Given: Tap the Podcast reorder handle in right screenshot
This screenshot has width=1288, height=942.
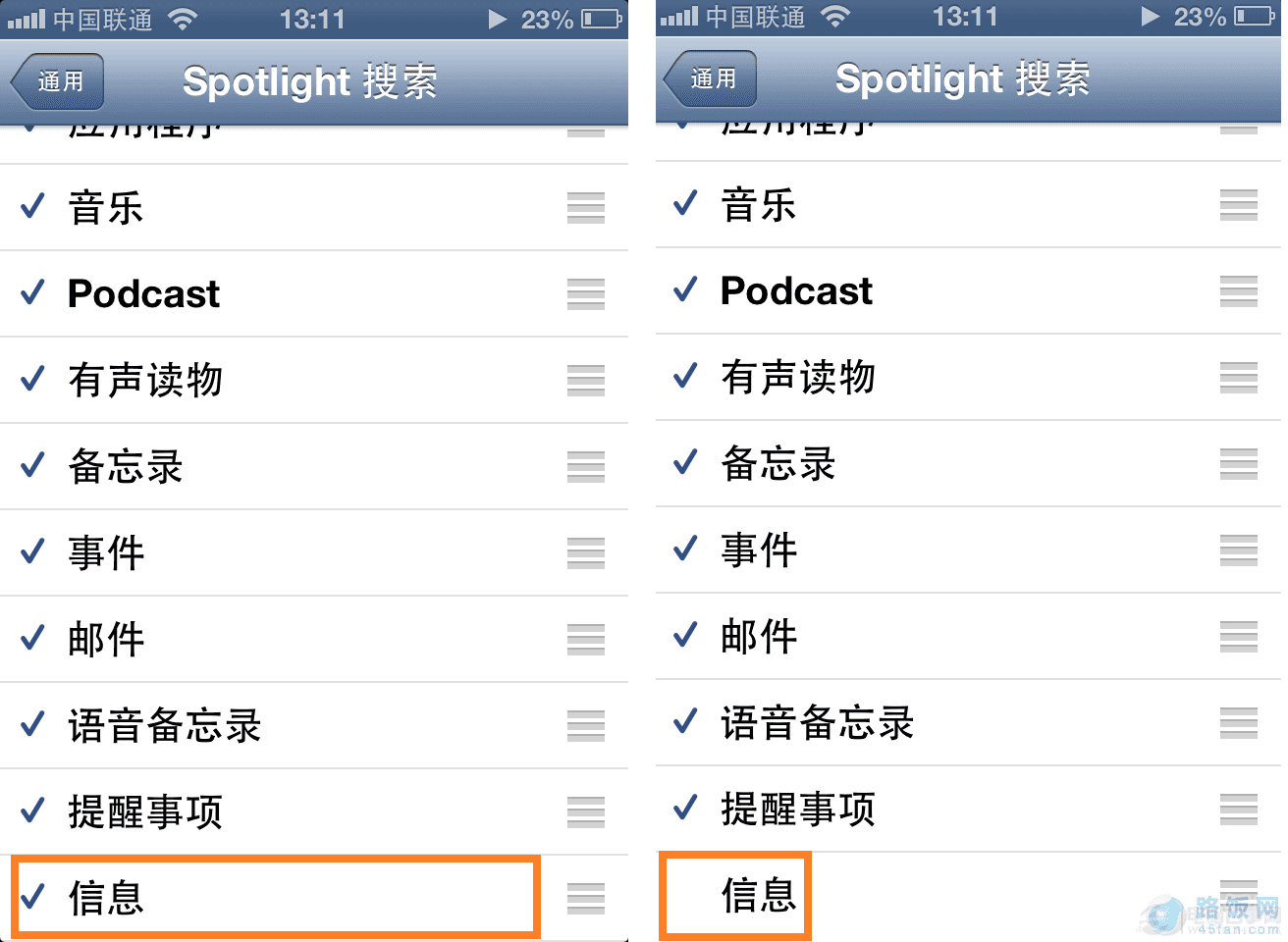Looking at the screenshot, I should pos(1238,291).
